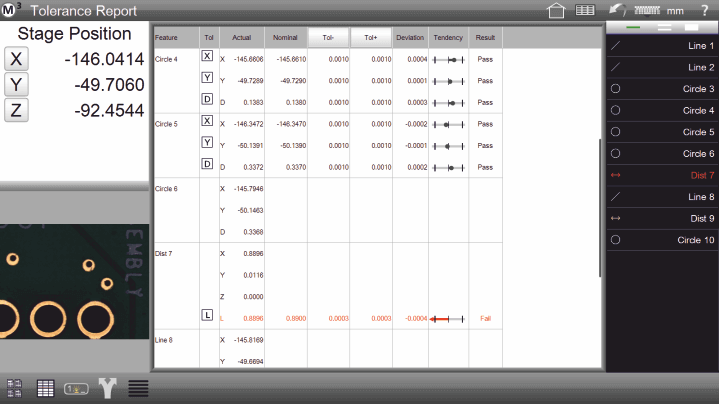Click the Tol+ column header button
This screenshot has height=404, width=719.
(x=370, y=37)
